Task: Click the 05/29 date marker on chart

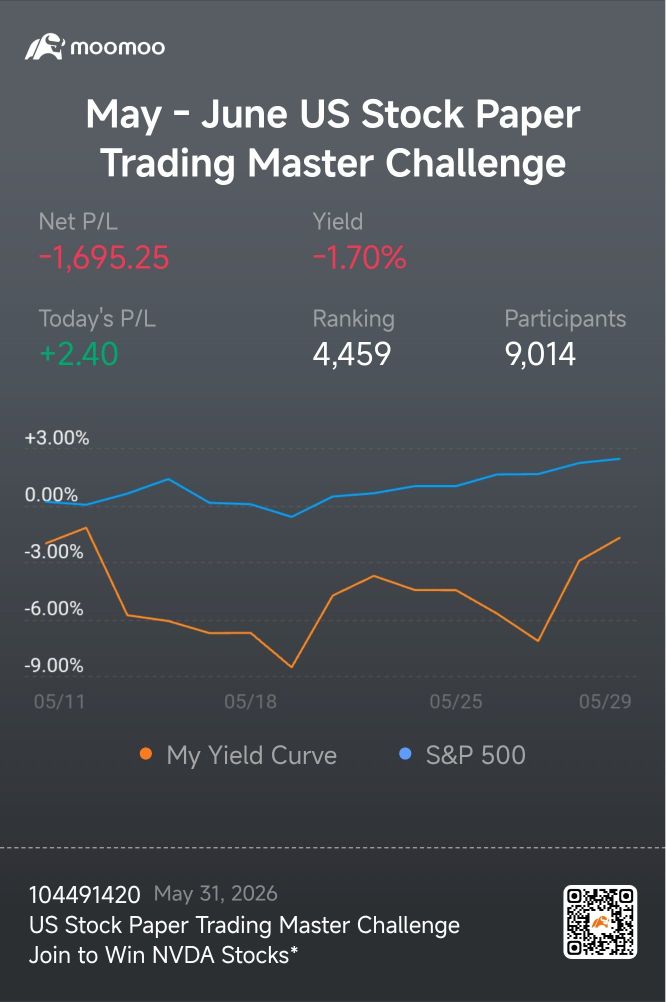Action: pyautogui.click(x=605, y=702)
